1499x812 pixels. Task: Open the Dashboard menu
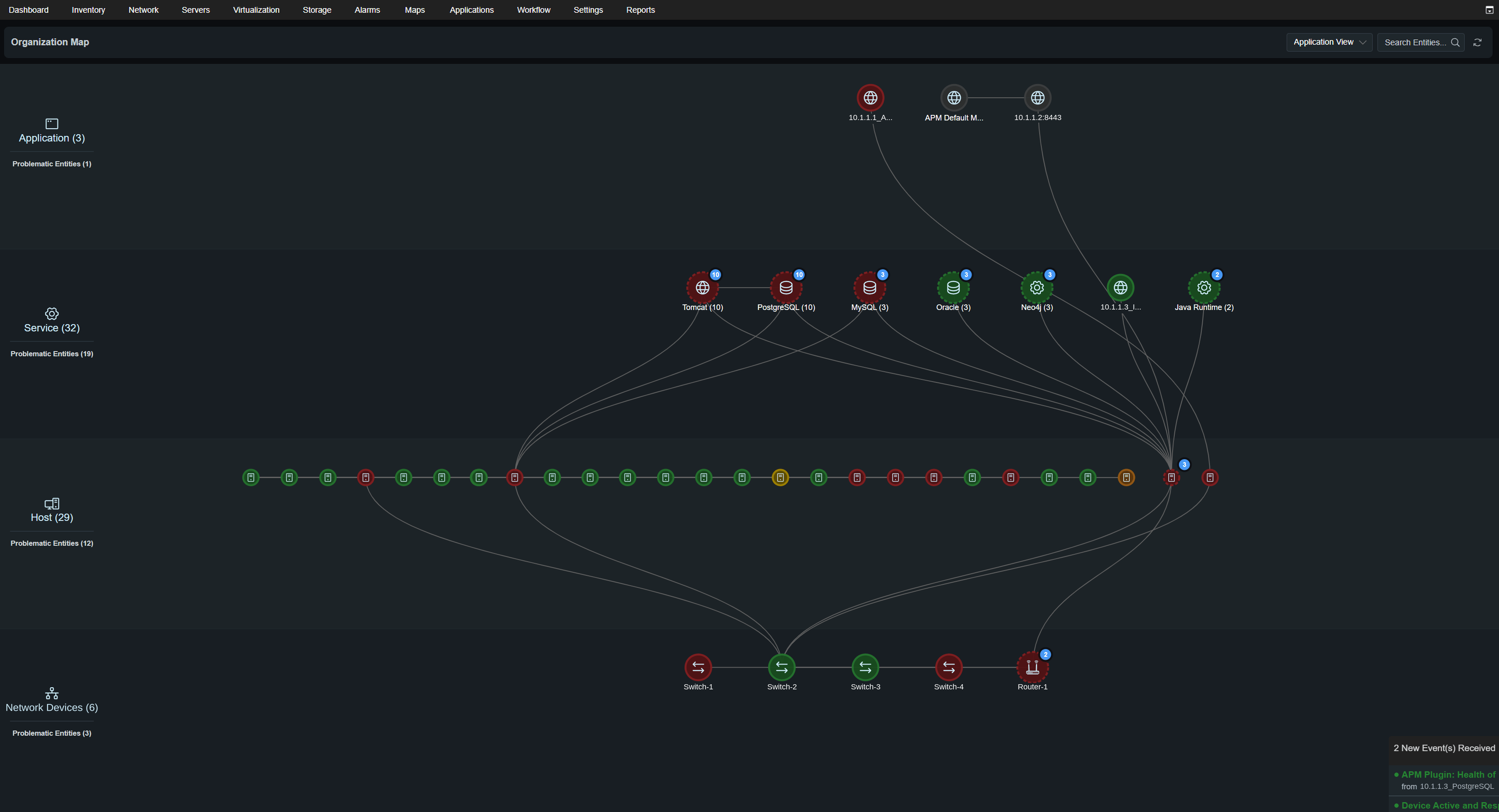28,10
